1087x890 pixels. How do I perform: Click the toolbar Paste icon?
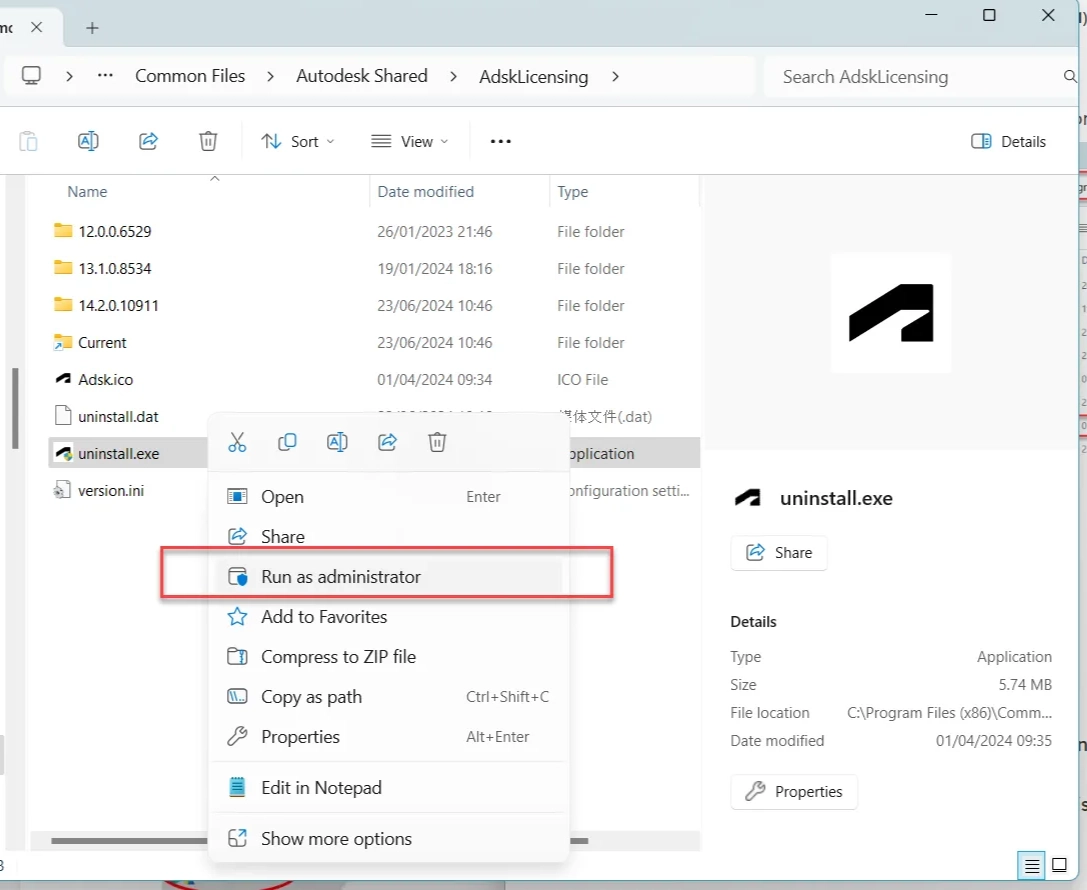click(28, 141)
